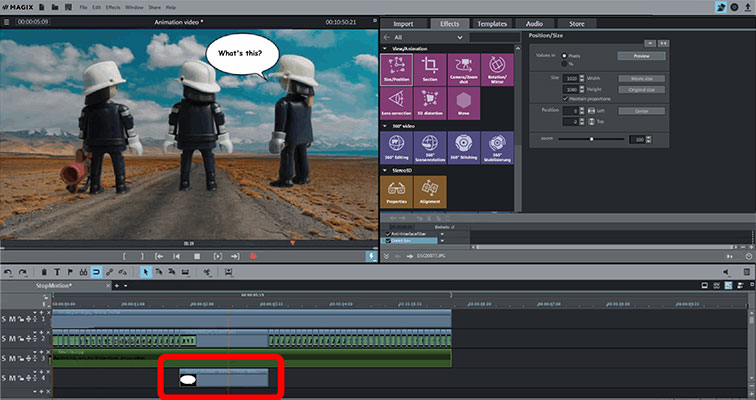Screen dimensions: 756x400
Task: Select the Rotation/Mirror effect tile
Action: pos(497,69)
